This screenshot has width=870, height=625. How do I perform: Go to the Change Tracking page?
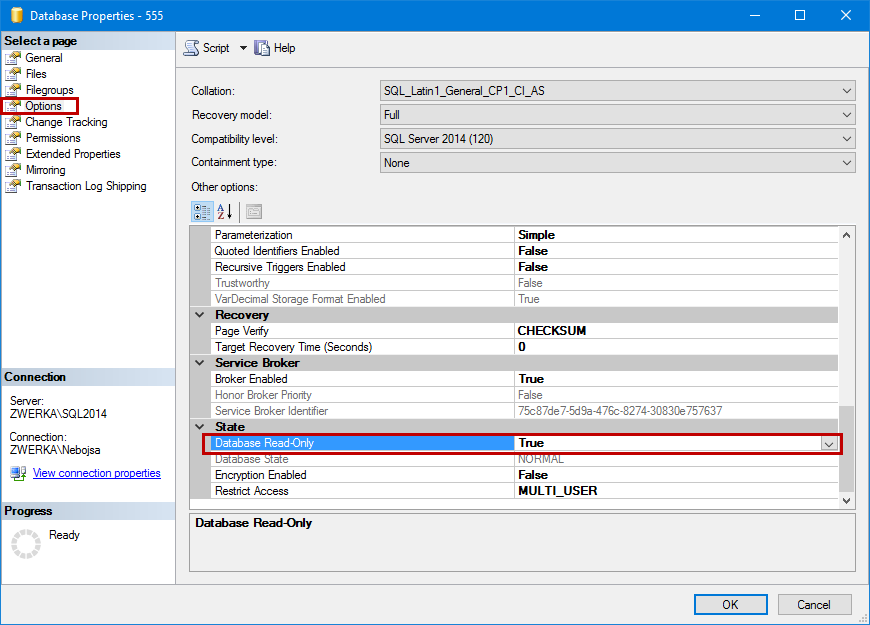tap(66, 122)
